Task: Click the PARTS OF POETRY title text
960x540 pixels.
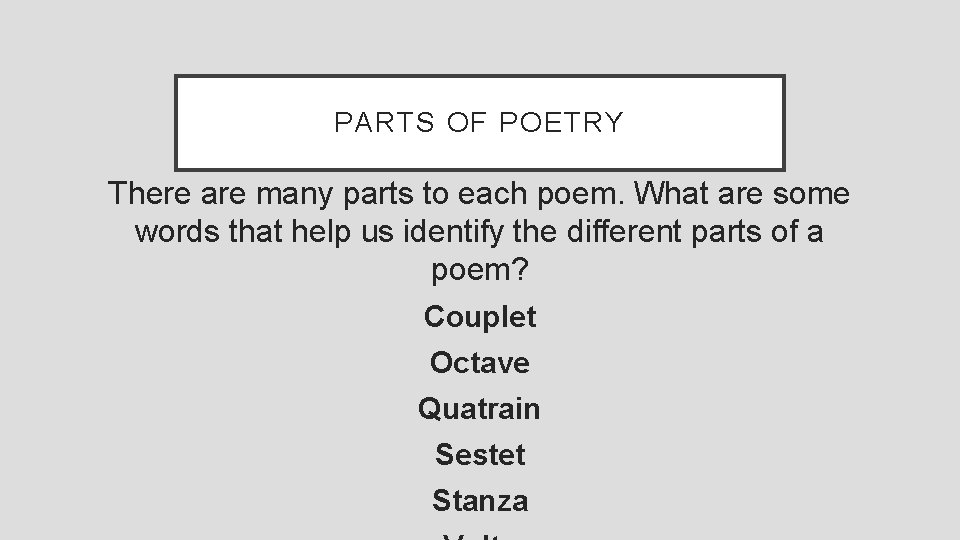Action: [479, 122]
